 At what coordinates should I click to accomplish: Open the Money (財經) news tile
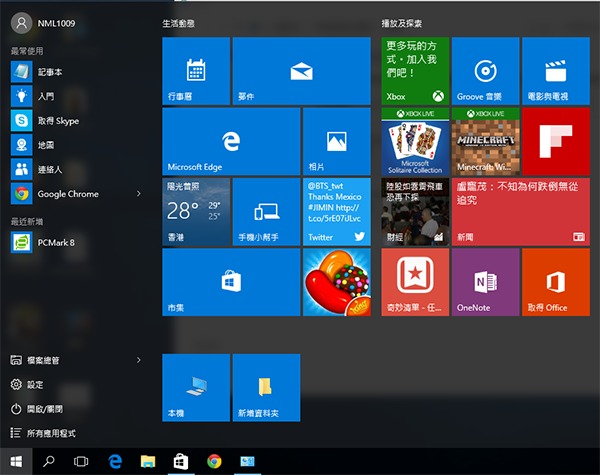[415, 212]
